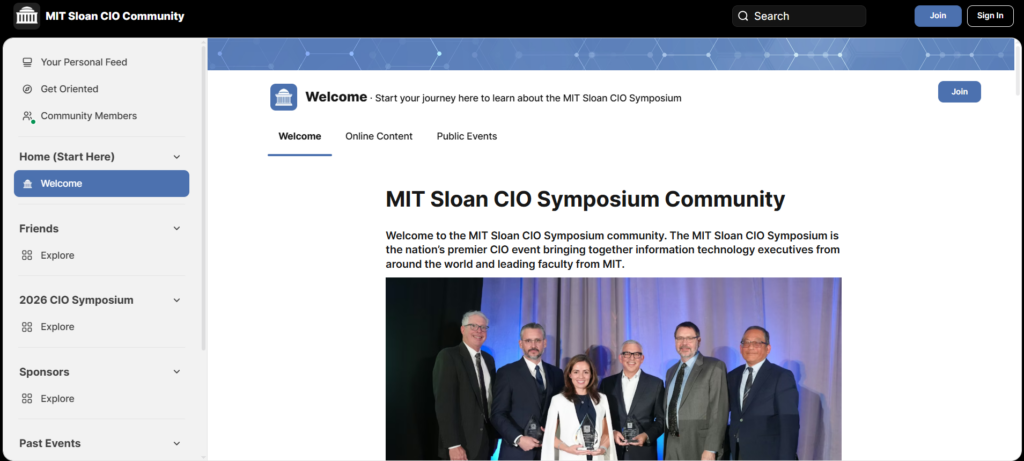Switch to the Public Events tab
The width and height of the screenshot is (1024, 461).
[x=467, y=136]
